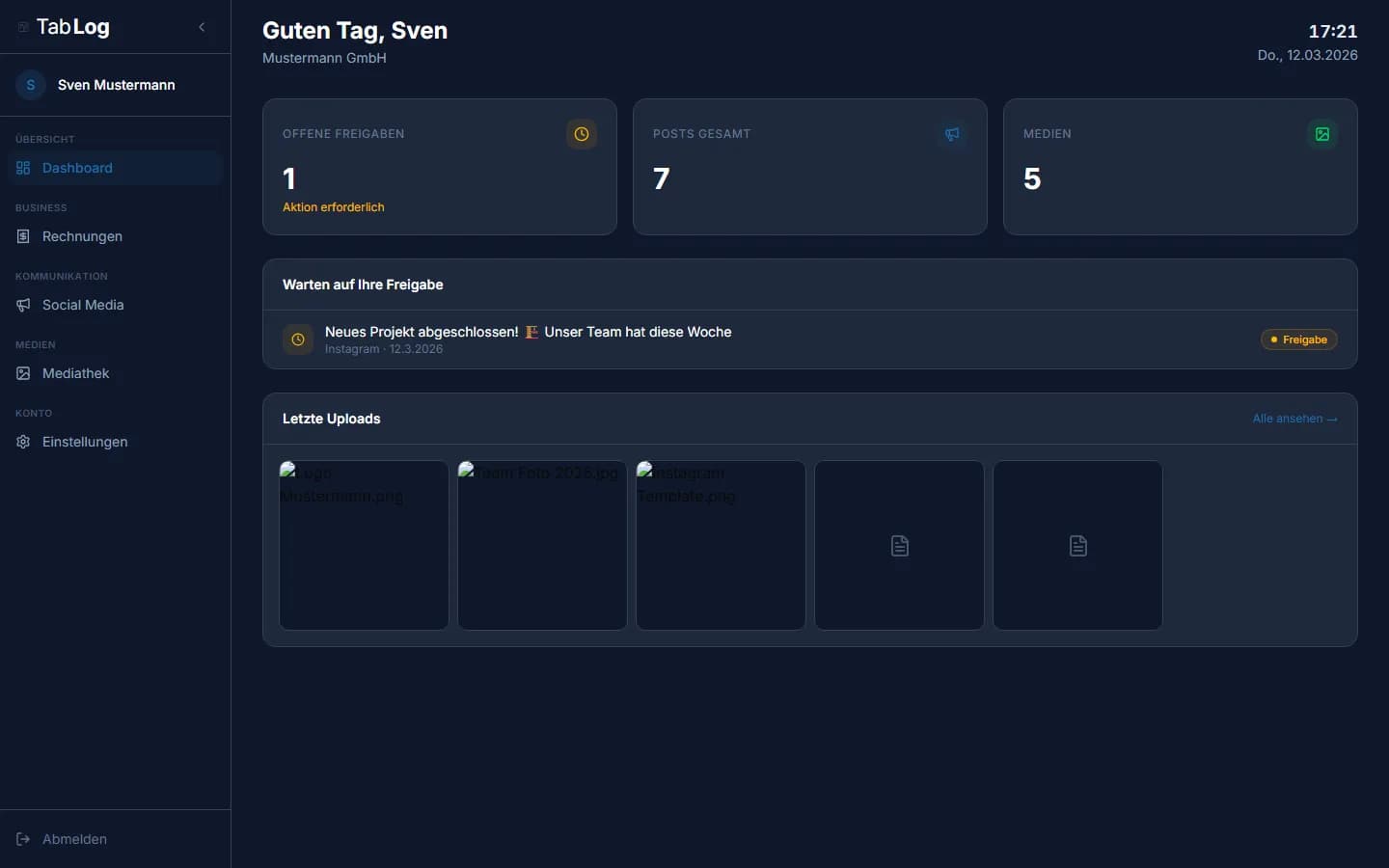
Task: Open the Instagram Template.png thumbnail
Action: point(721,545)
